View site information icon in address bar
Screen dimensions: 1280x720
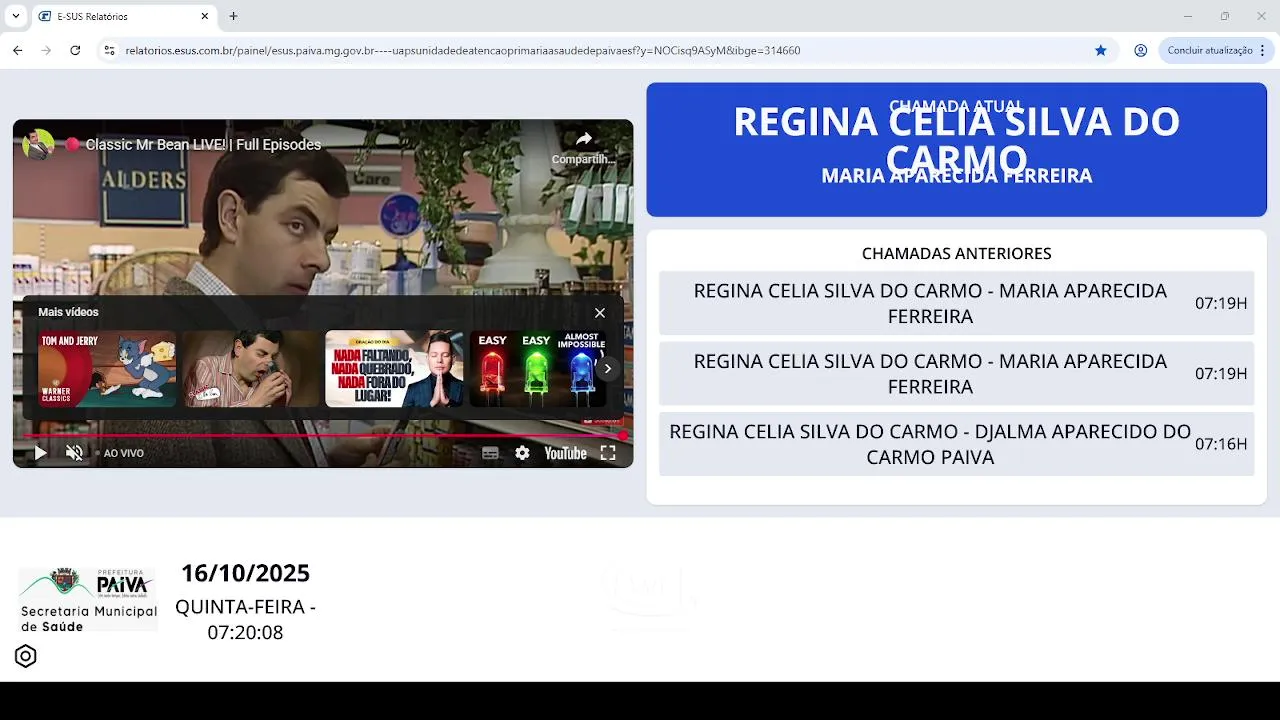point(109,50)
